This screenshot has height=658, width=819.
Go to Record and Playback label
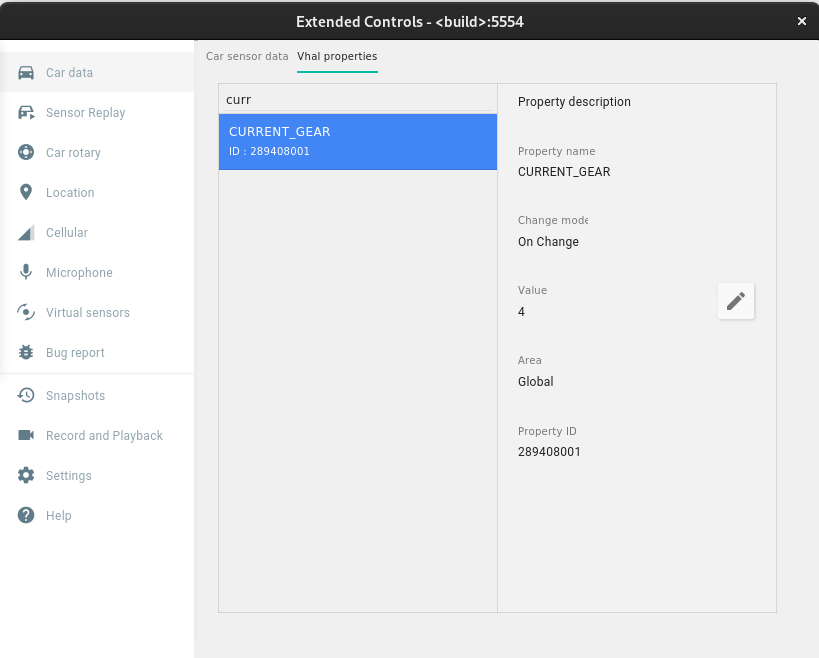coord(104,436)
